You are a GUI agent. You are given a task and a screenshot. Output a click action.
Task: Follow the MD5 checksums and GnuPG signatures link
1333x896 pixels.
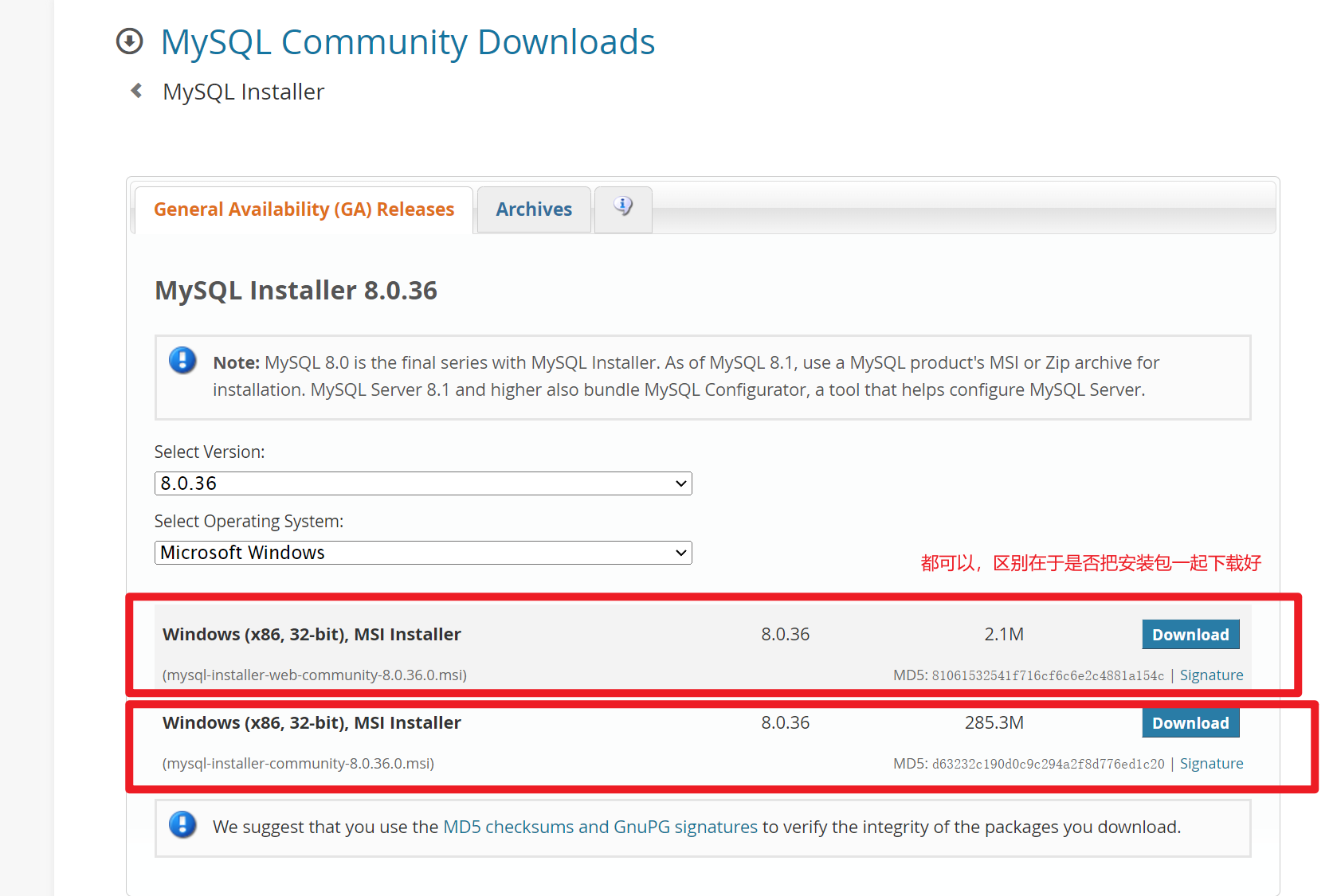pyautogui.click(x=600, y=828)
